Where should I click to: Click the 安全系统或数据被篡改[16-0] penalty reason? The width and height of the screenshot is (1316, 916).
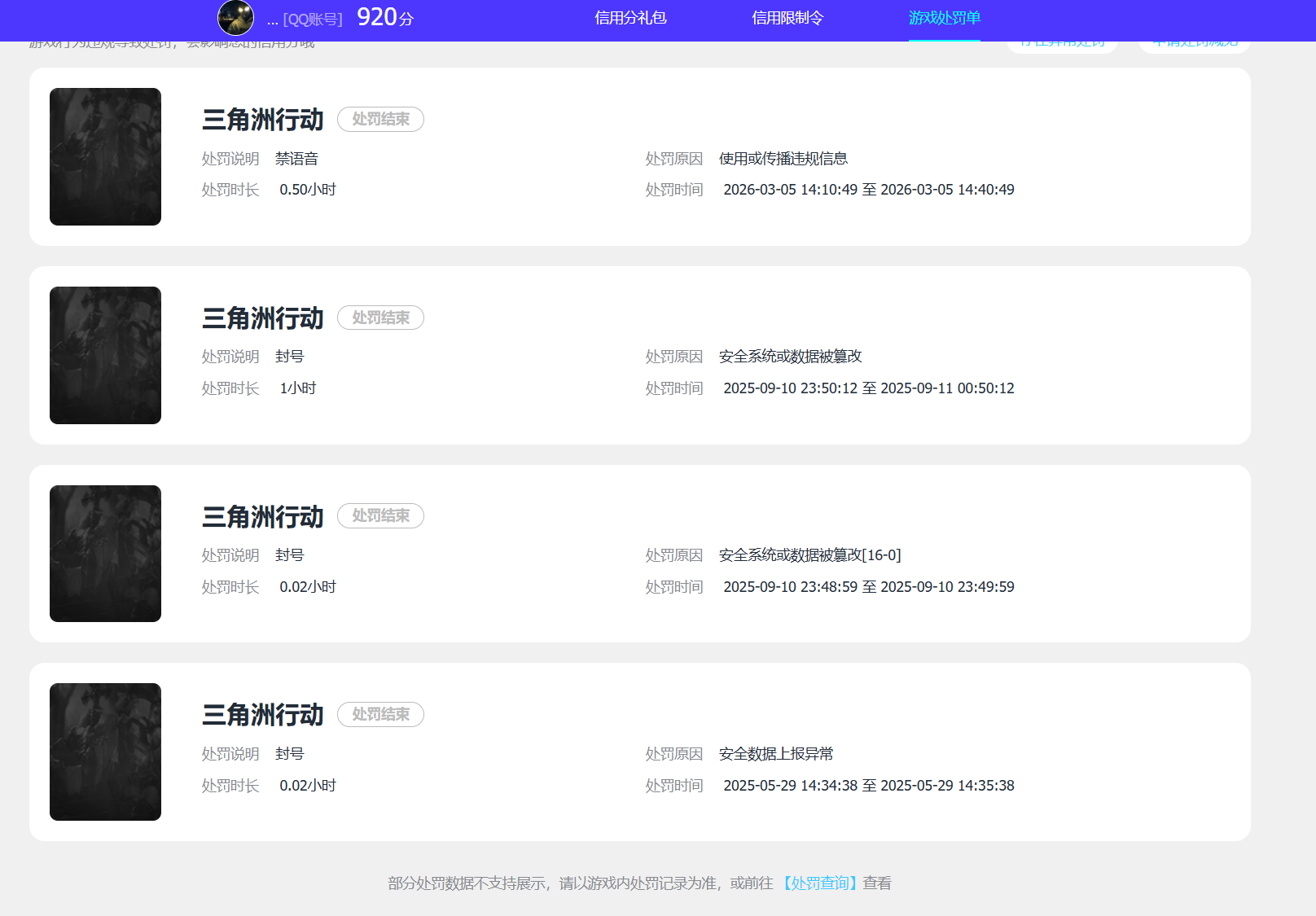(x=809, y=555)
